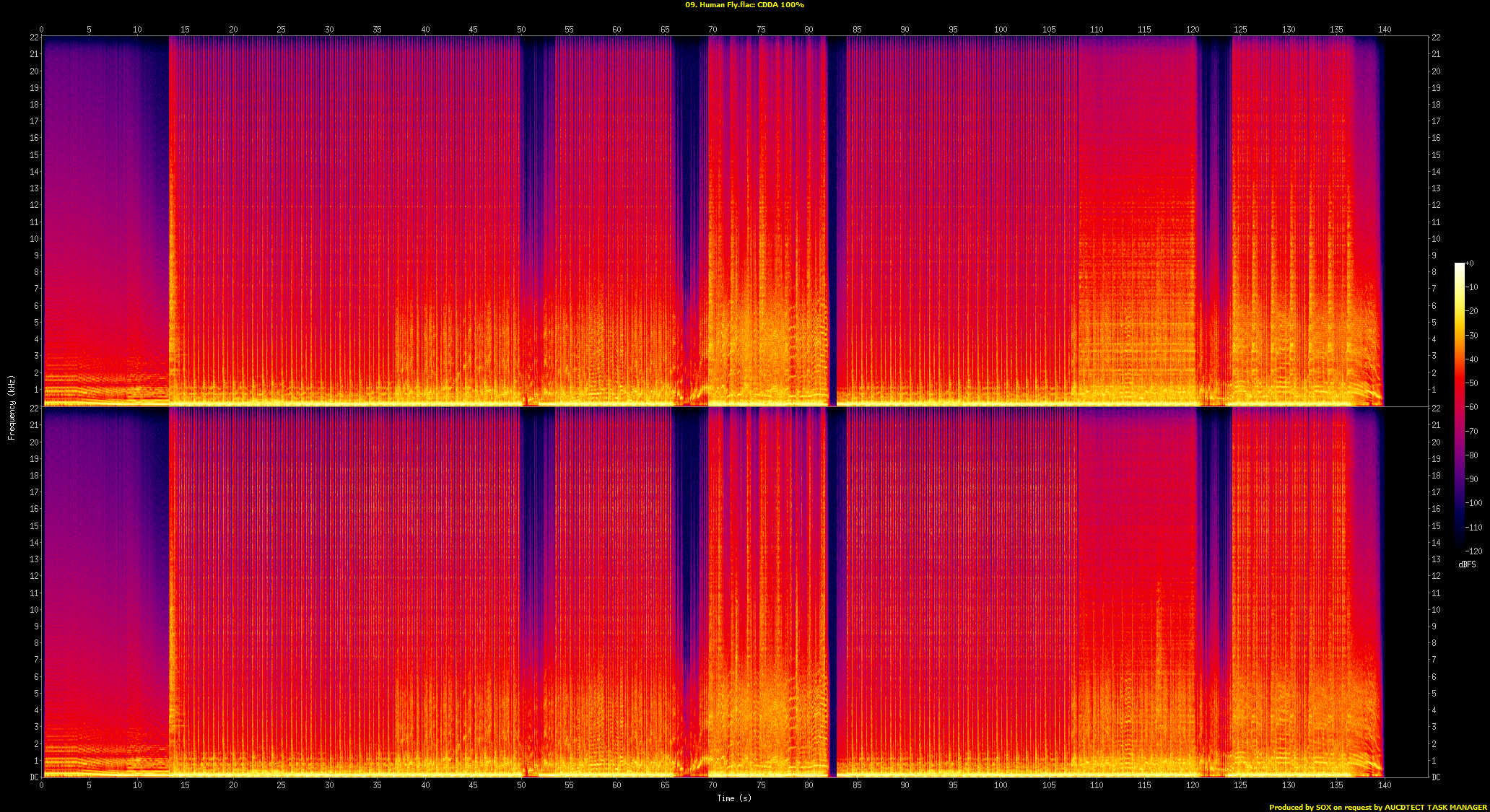Click the 135 tick on the bottom time axis
Screen dimensions: 1490x812
tap(1336, 785)
